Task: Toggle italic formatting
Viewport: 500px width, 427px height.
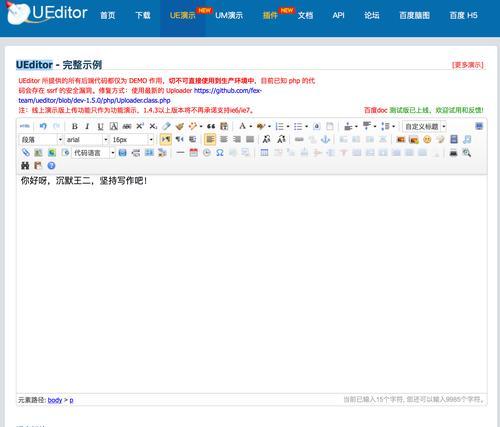Action: point(87,126)
